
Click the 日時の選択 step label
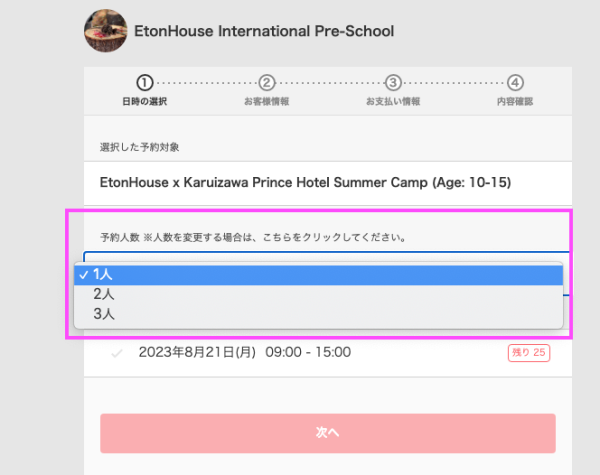[x=145, y=101]
